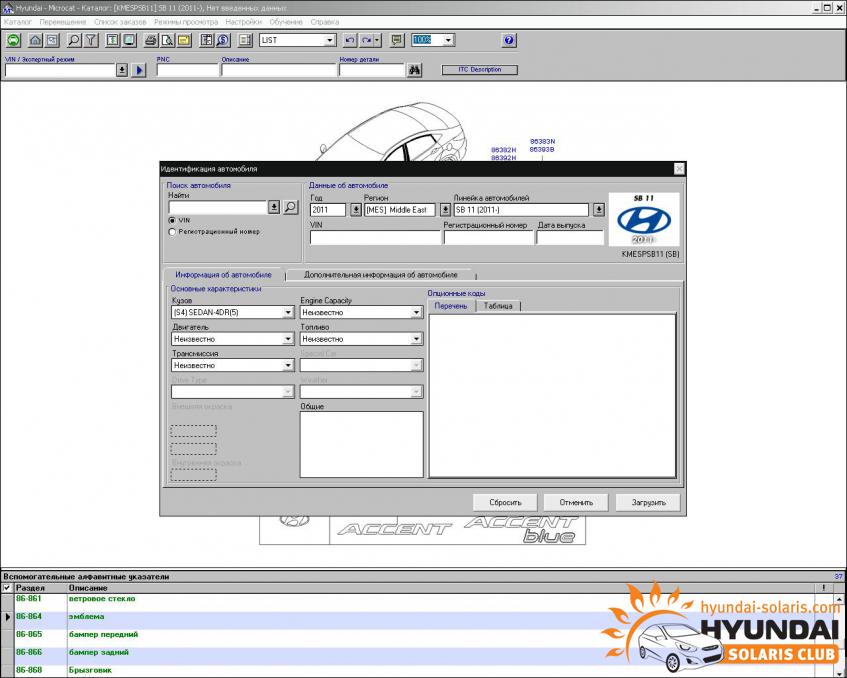Click the magnifier button next to Найти field
Viewport: 847px width, 678px height.
(291, 207)
